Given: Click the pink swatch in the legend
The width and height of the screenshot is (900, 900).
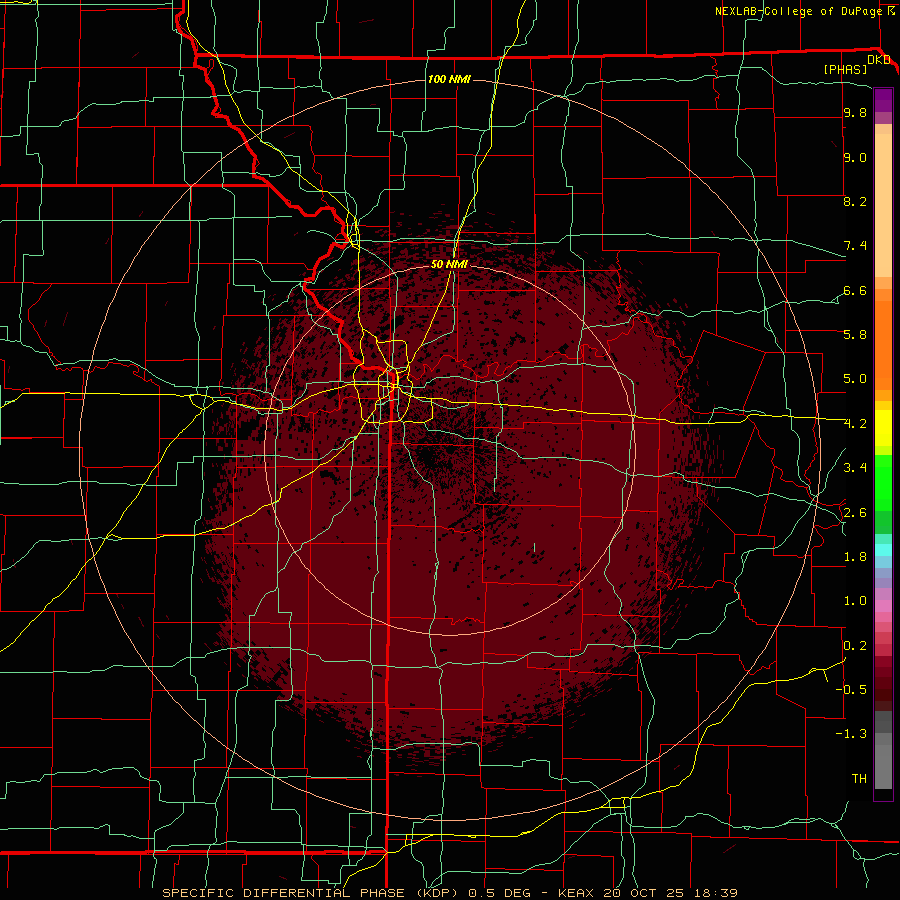Looking at the screenshot, I should [883, 606].
